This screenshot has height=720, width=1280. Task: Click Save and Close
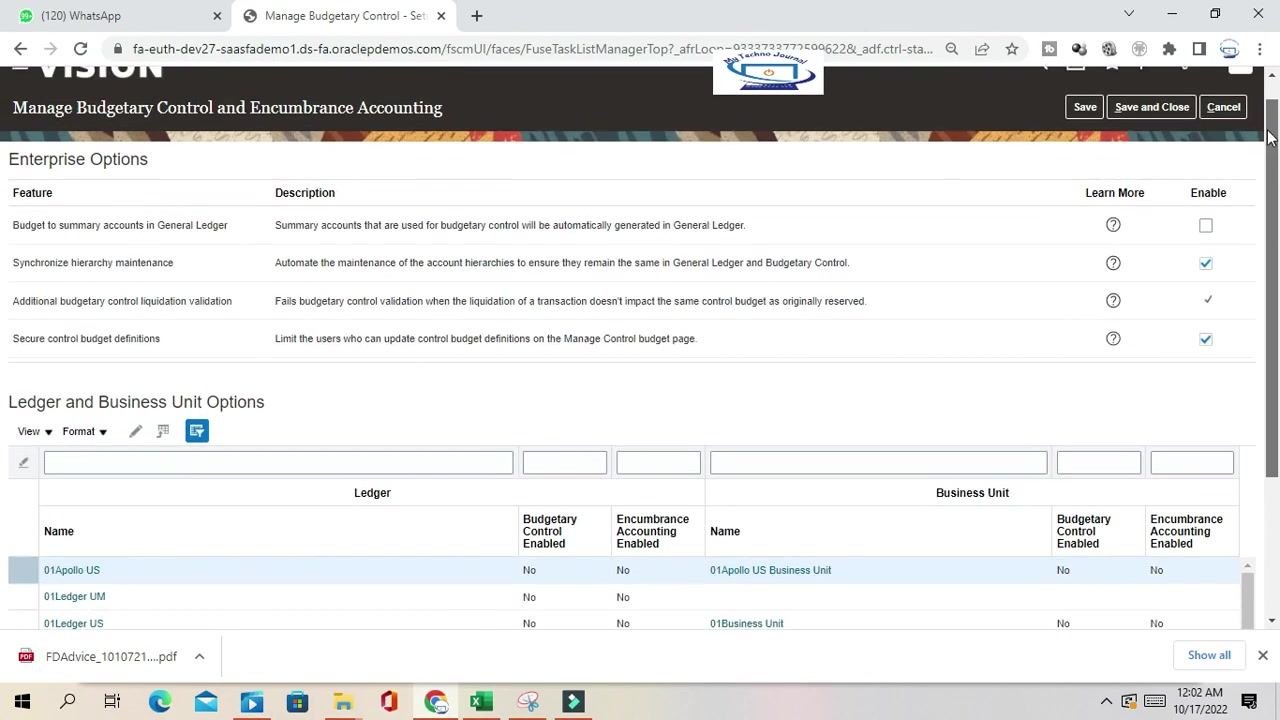pos(1152,107)
